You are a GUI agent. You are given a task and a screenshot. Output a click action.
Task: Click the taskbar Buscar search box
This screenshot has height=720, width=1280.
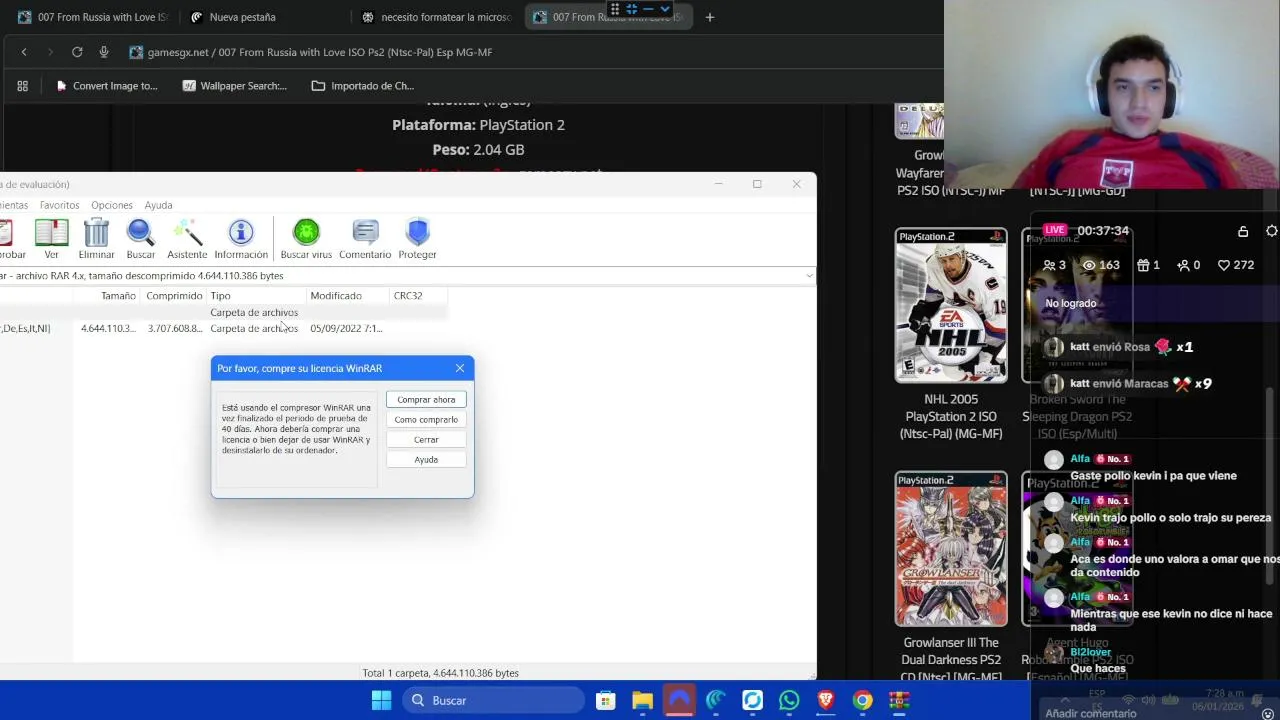tap(494, 700)
